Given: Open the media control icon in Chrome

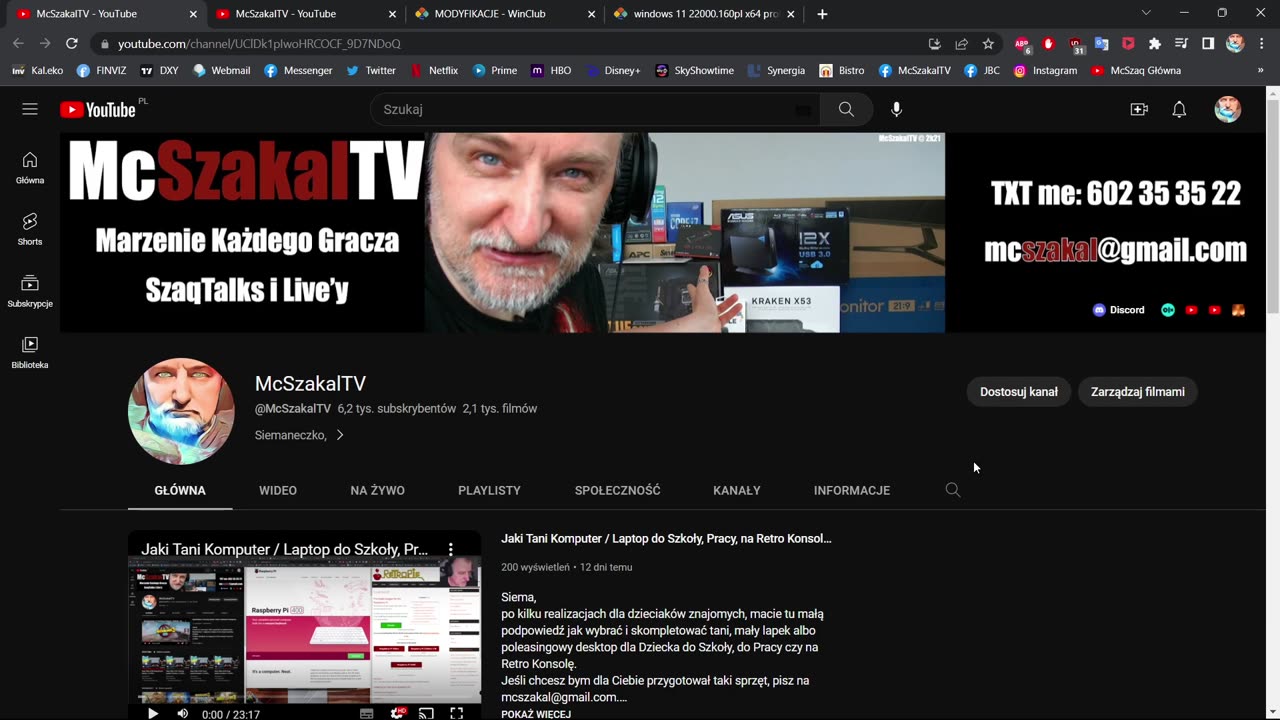Looking at the screenshot, I should (1181, 43).
